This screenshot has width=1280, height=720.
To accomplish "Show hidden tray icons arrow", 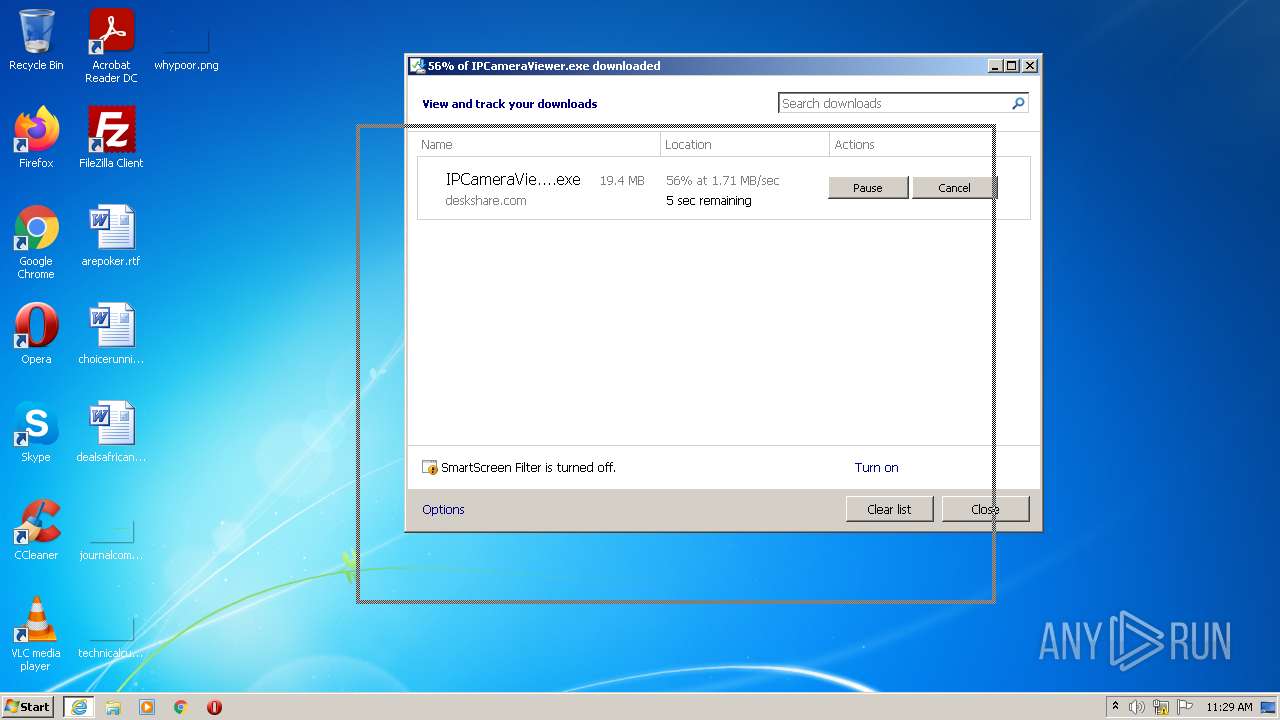I will (1115, 706).
